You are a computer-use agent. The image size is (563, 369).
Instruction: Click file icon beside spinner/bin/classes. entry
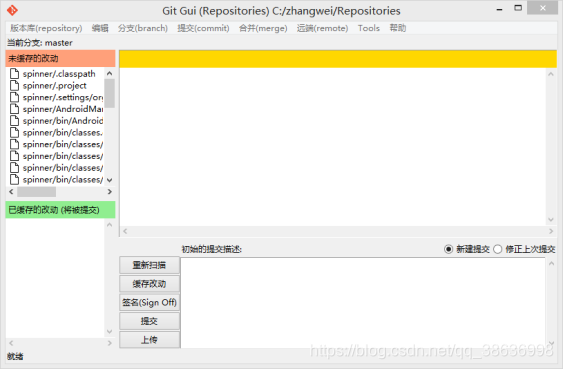pos(14,132)
